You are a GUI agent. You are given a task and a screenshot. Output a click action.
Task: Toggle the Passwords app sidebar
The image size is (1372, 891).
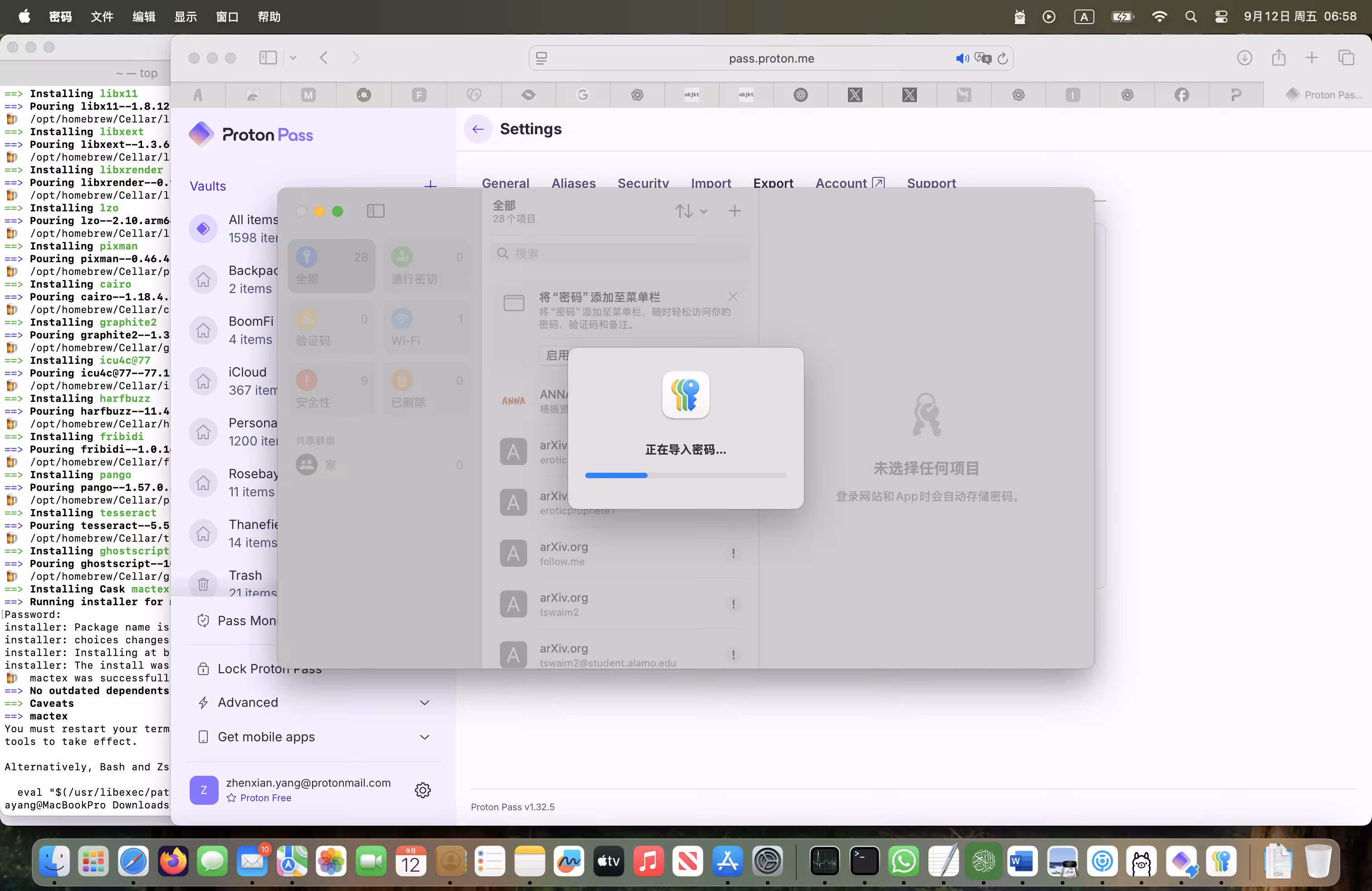[375, 211]
